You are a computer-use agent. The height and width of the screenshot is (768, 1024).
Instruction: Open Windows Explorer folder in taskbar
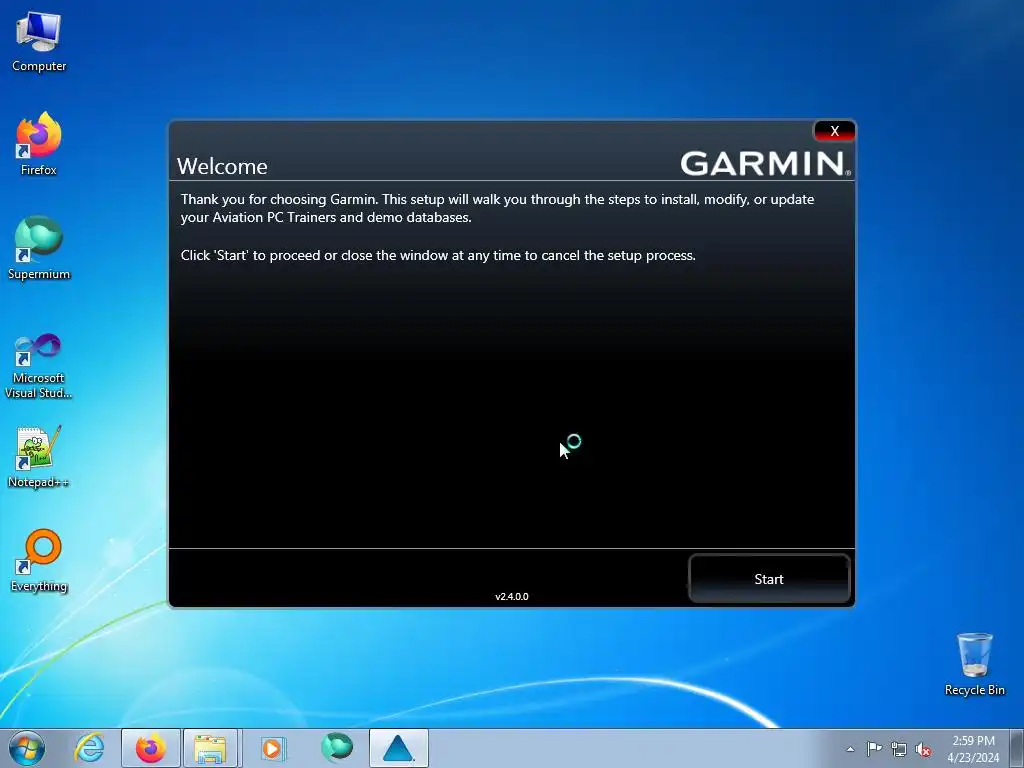[210, 748]
